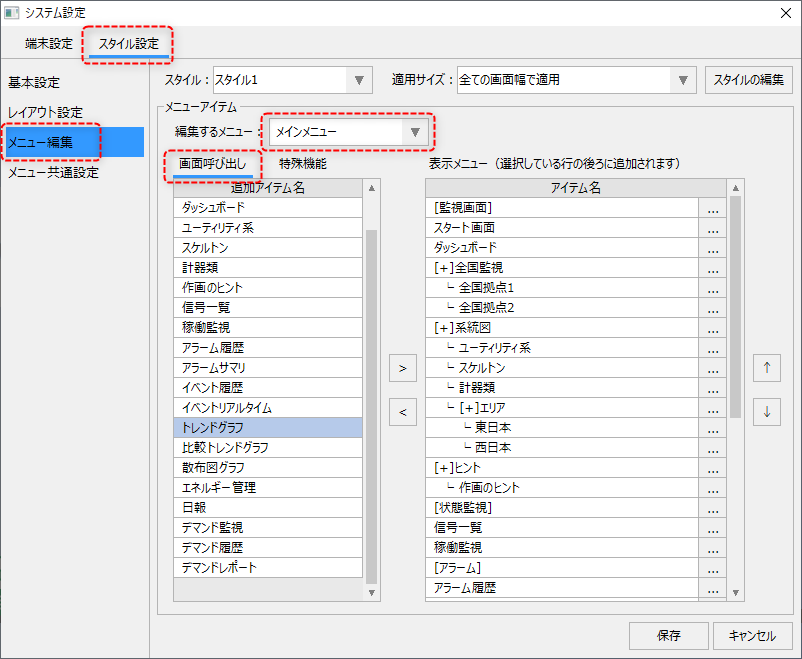The width and height of the screenshot is (802, 659).
Task: Click the '<' remove item button
Action: 401,411
